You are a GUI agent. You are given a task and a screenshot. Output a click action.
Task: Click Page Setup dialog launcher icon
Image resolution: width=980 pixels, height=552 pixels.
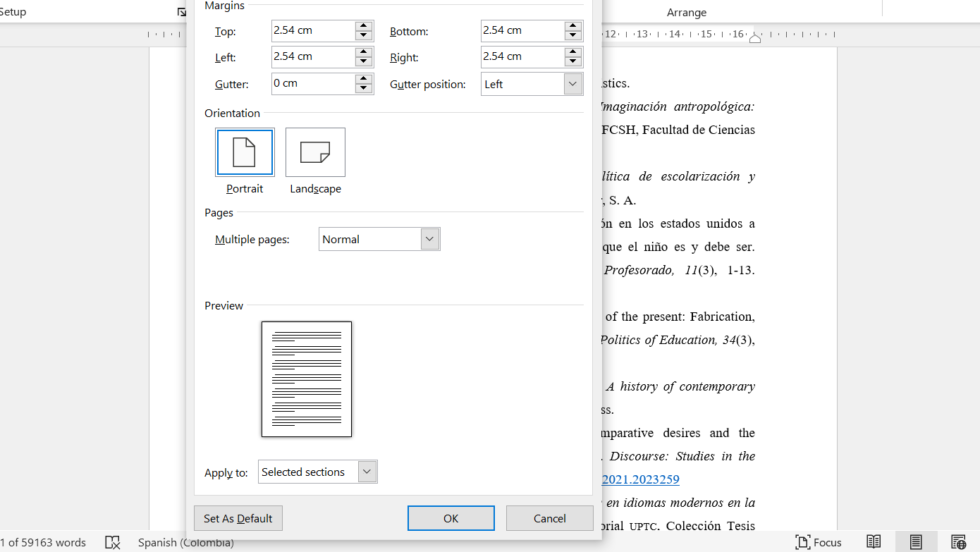click(x=181, y=12)
